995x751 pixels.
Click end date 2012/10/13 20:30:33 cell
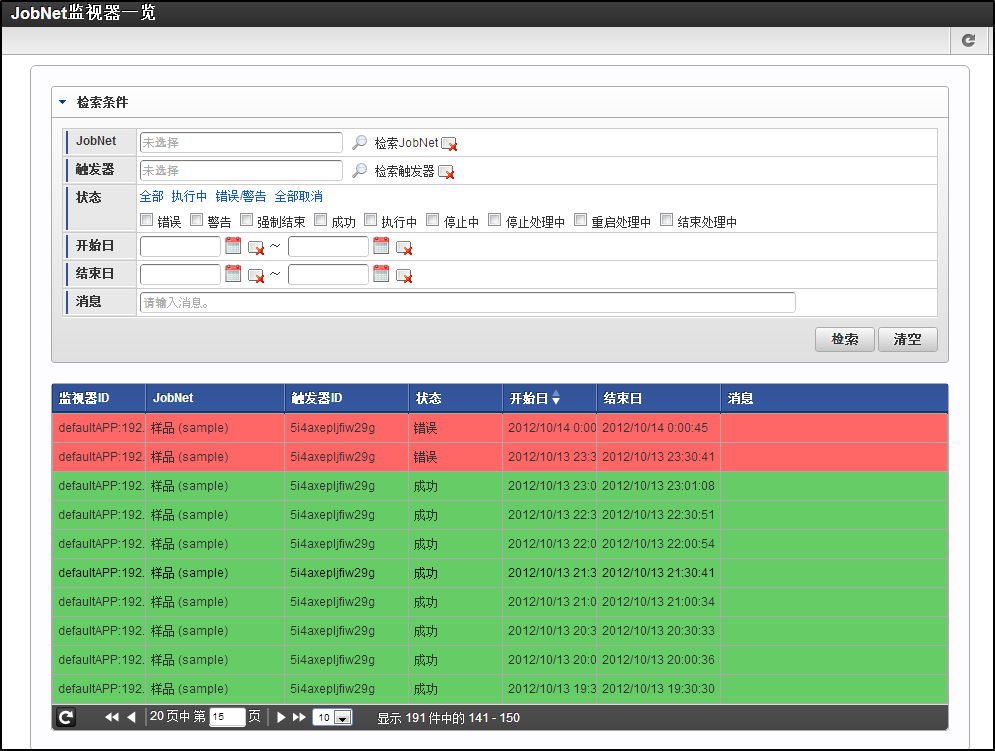658,630
